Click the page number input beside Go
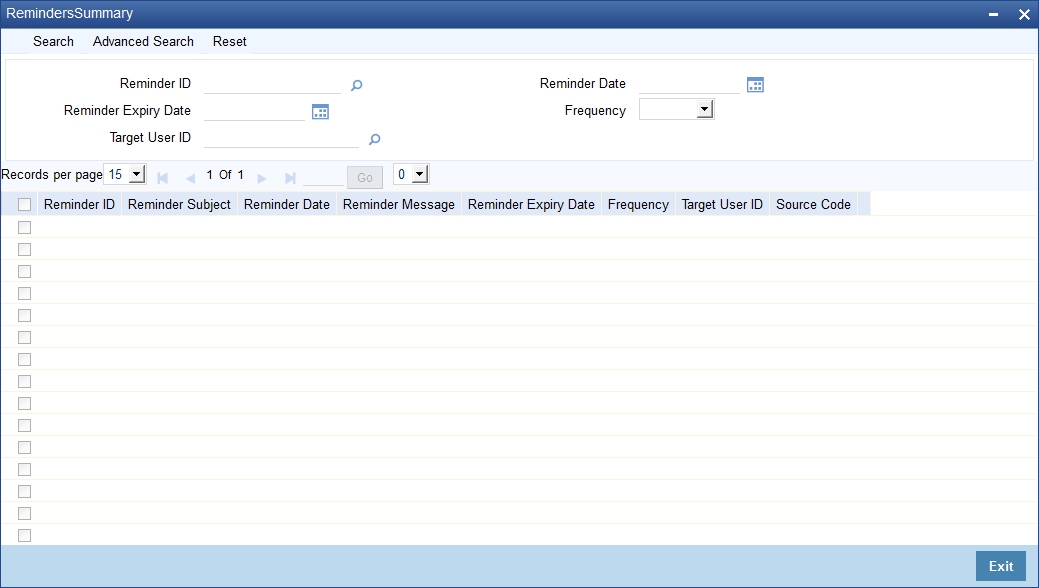Viewport: 1039px width, 588px height. pyautogui.click(x=323, y=177)
